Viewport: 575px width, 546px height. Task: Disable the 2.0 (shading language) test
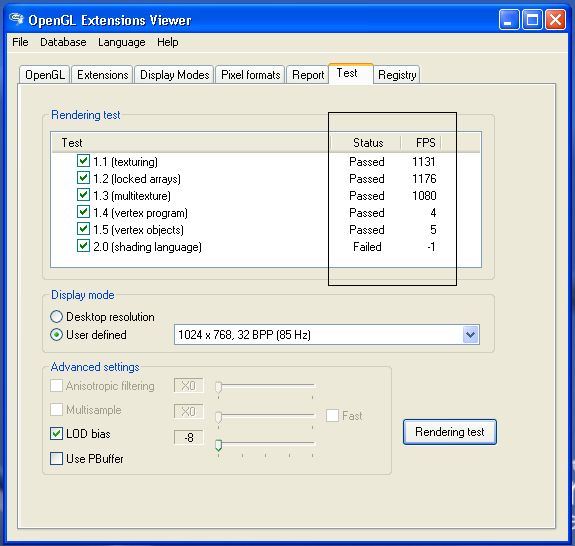pyautogui.click(x=83, y=246)
